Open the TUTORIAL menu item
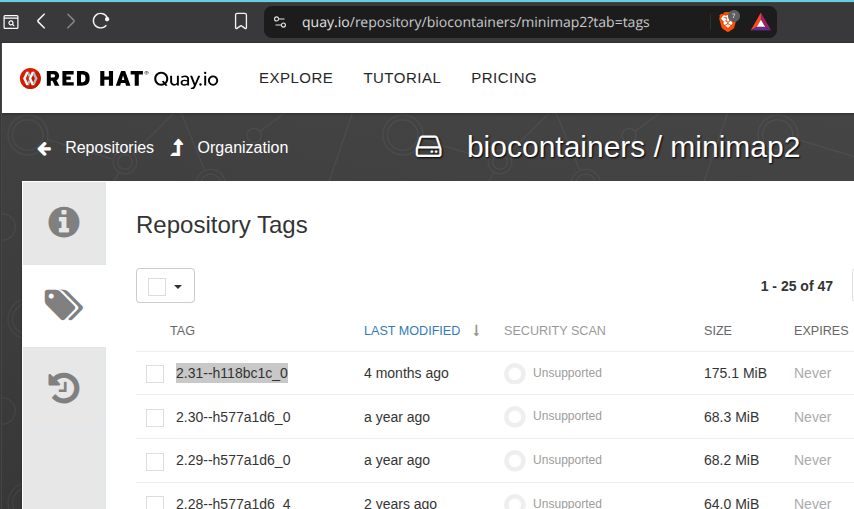This screenshot has height=509, width=854. [402, 78]
